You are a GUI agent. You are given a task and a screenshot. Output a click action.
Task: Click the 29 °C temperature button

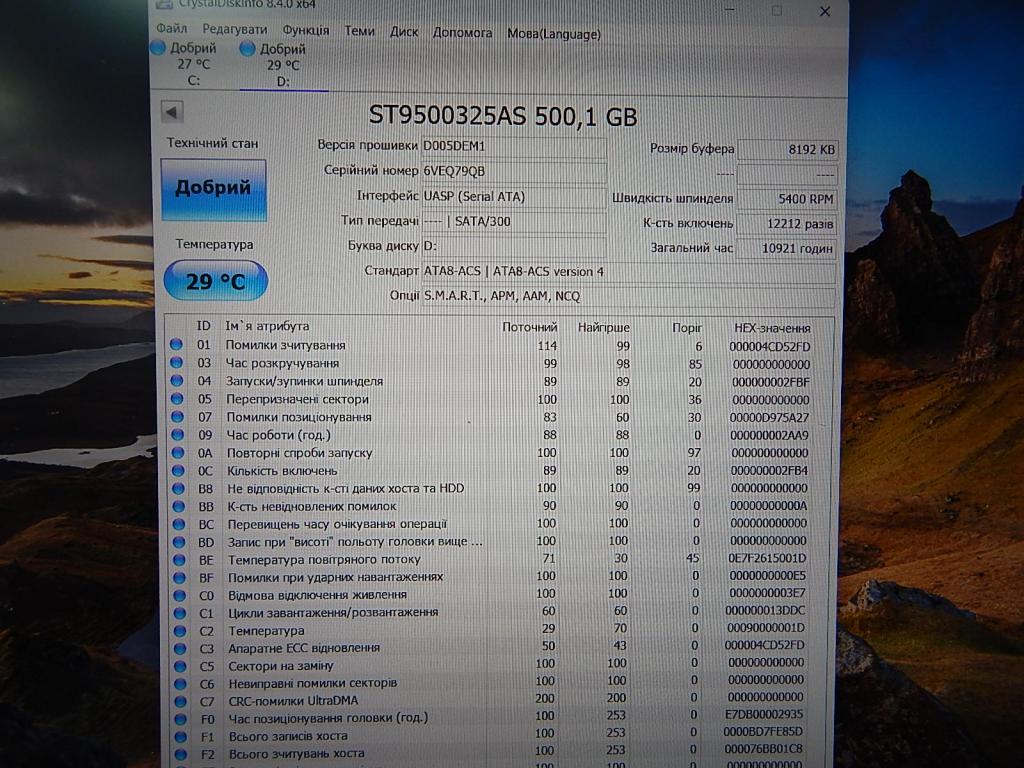(x=215, y=281)
